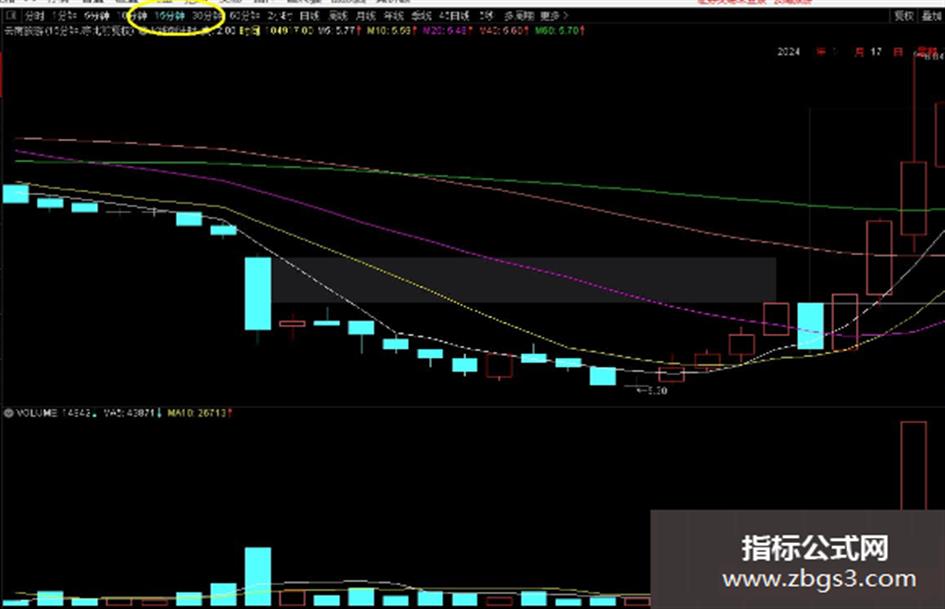The height and width of the screenshot is (609, 945).
Task: Switch to the 周线 weekly chart tab
Action: (338, 16)
